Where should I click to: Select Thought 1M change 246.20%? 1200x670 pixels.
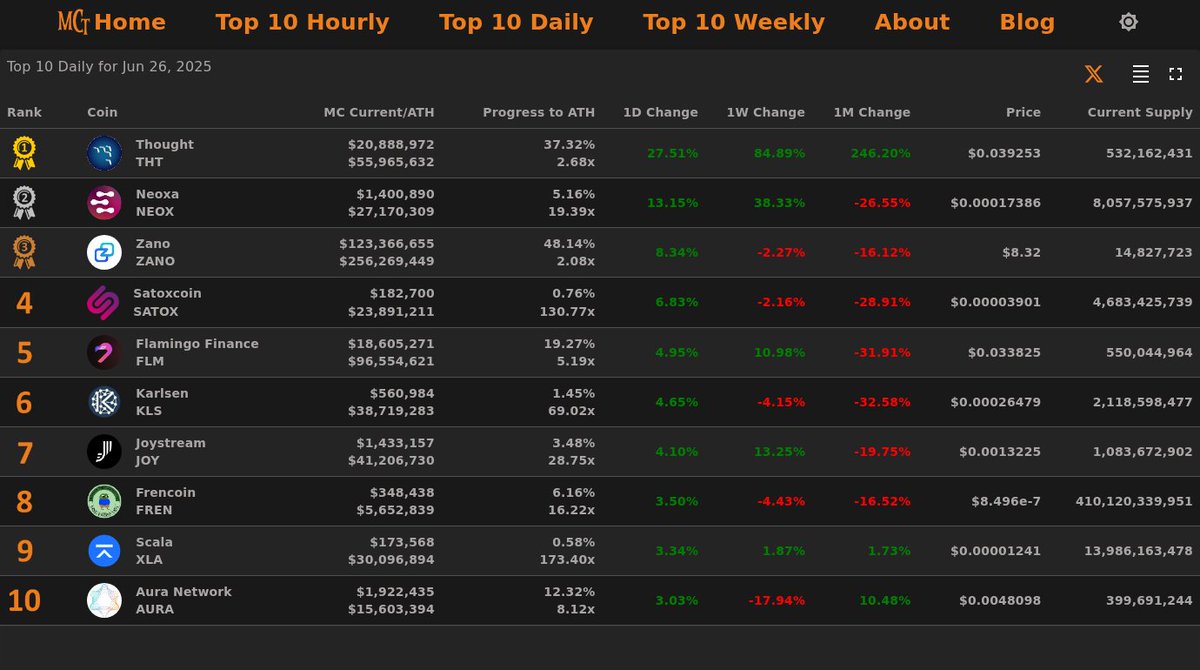881,153
